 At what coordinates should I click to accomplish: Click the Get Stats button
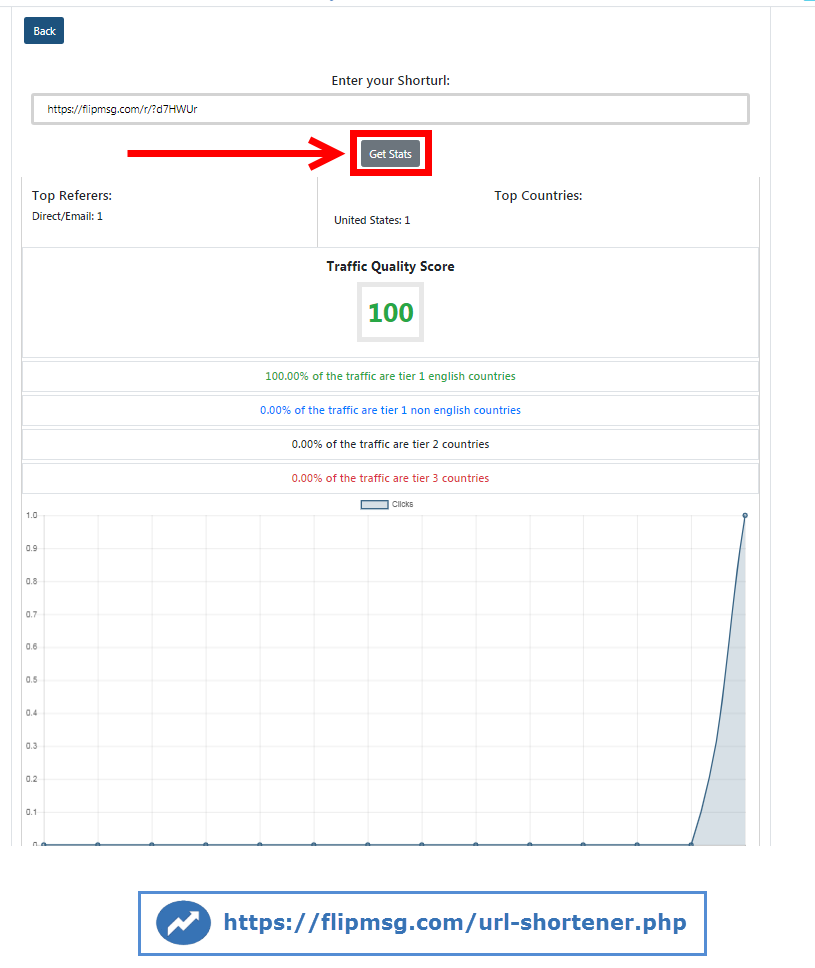pyautogui.click(x=390, y=154)
